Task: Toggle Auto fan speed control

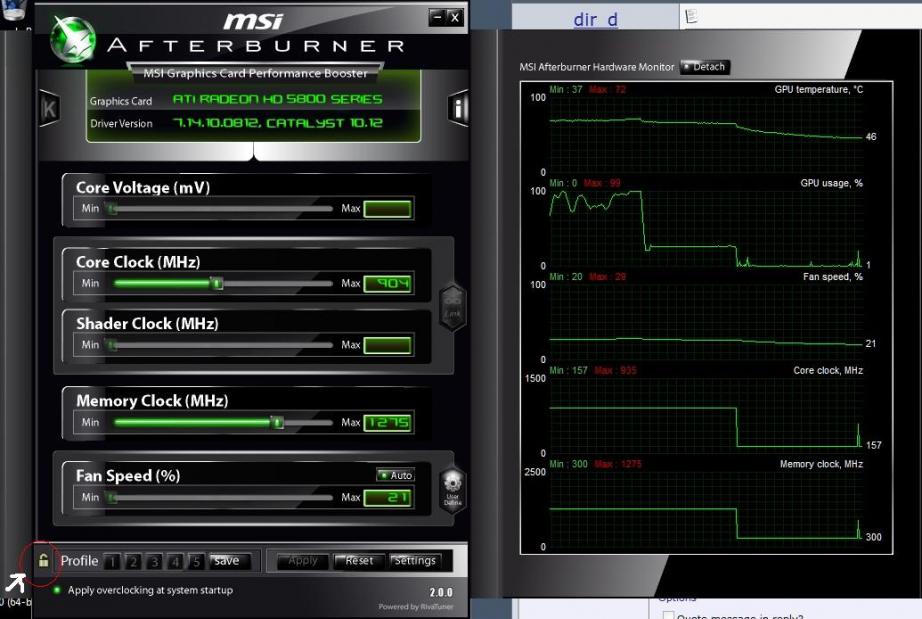Action: [x=396, y=475]
